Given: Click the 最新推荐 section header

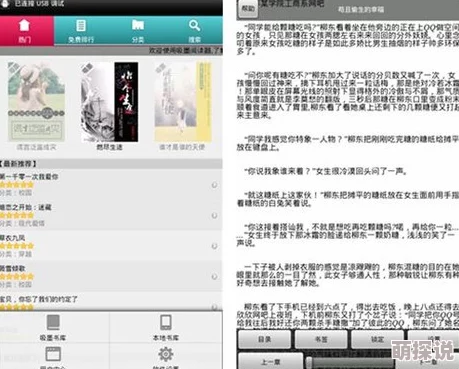Looking at the screenshot, I should (111, 164).
